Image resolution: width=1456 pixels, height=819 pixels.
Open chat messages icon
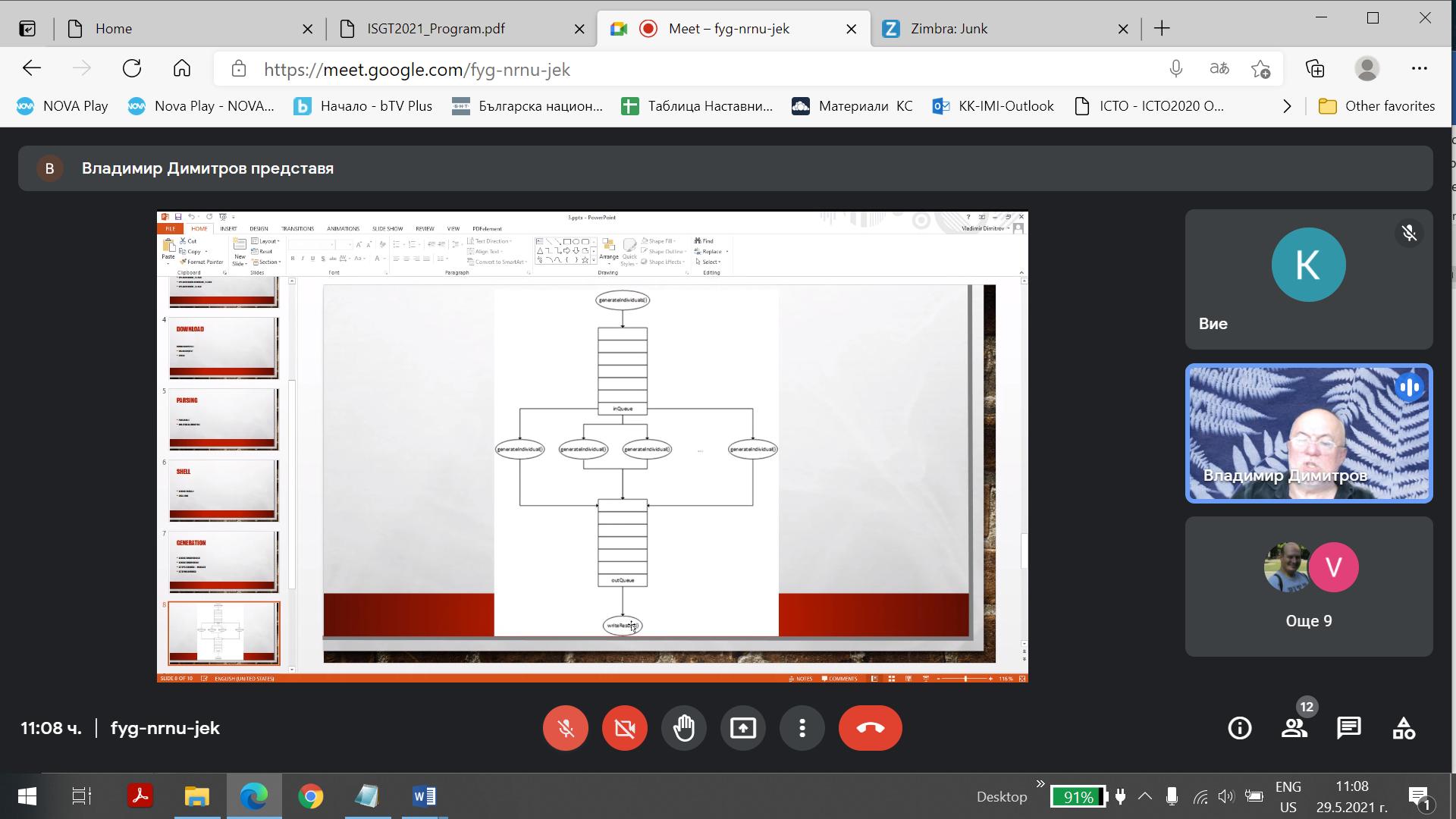1349,727
